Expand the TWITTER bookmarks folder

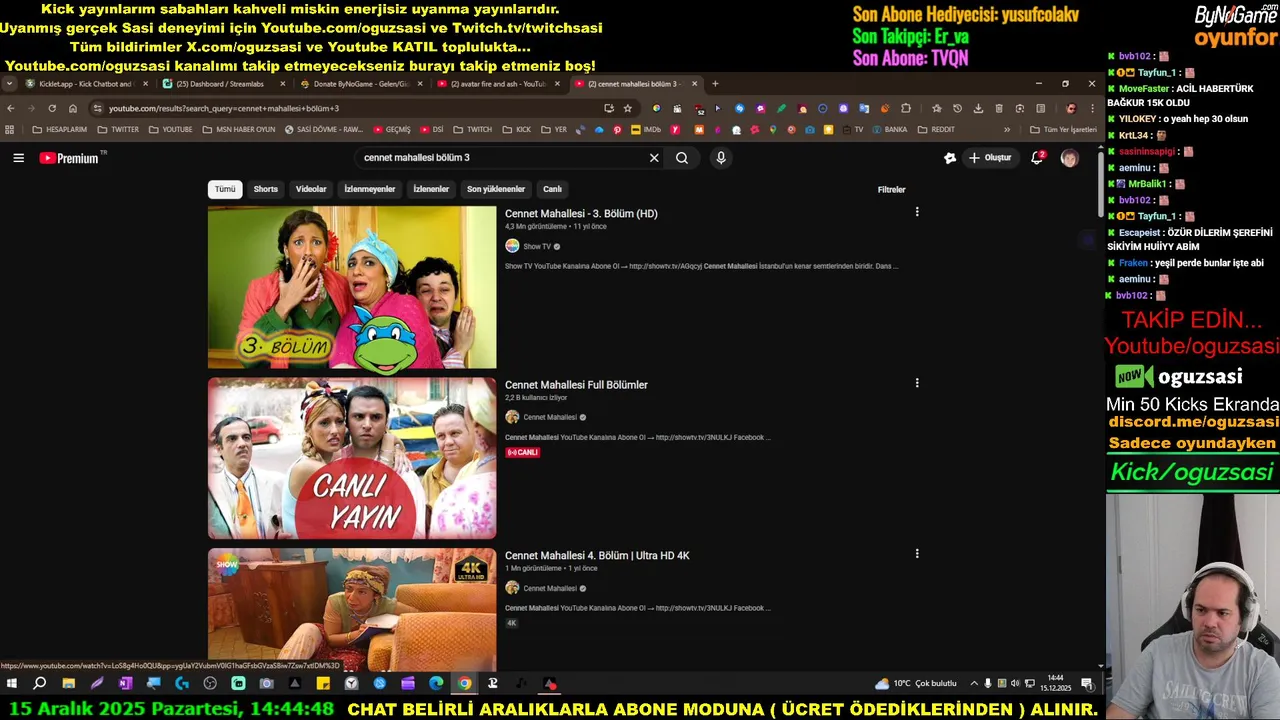tap(118, 129)
